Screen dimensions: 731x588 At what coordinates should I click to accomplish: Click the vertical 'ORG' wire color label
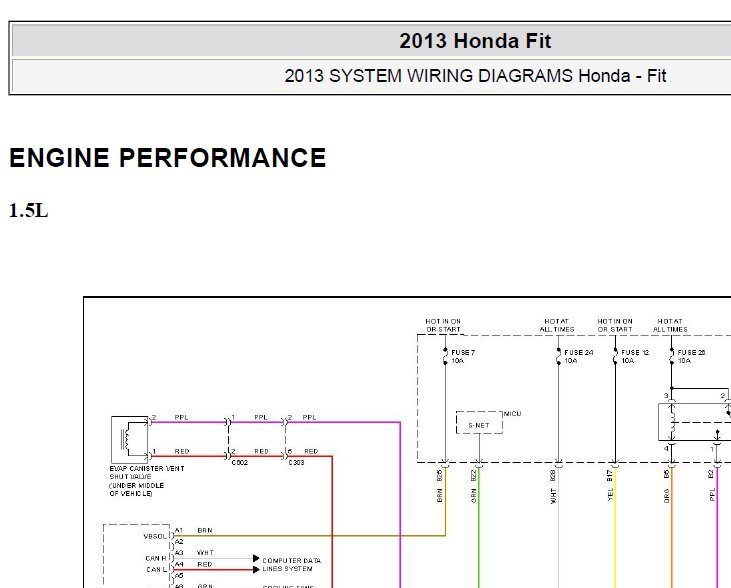point(667,495)
